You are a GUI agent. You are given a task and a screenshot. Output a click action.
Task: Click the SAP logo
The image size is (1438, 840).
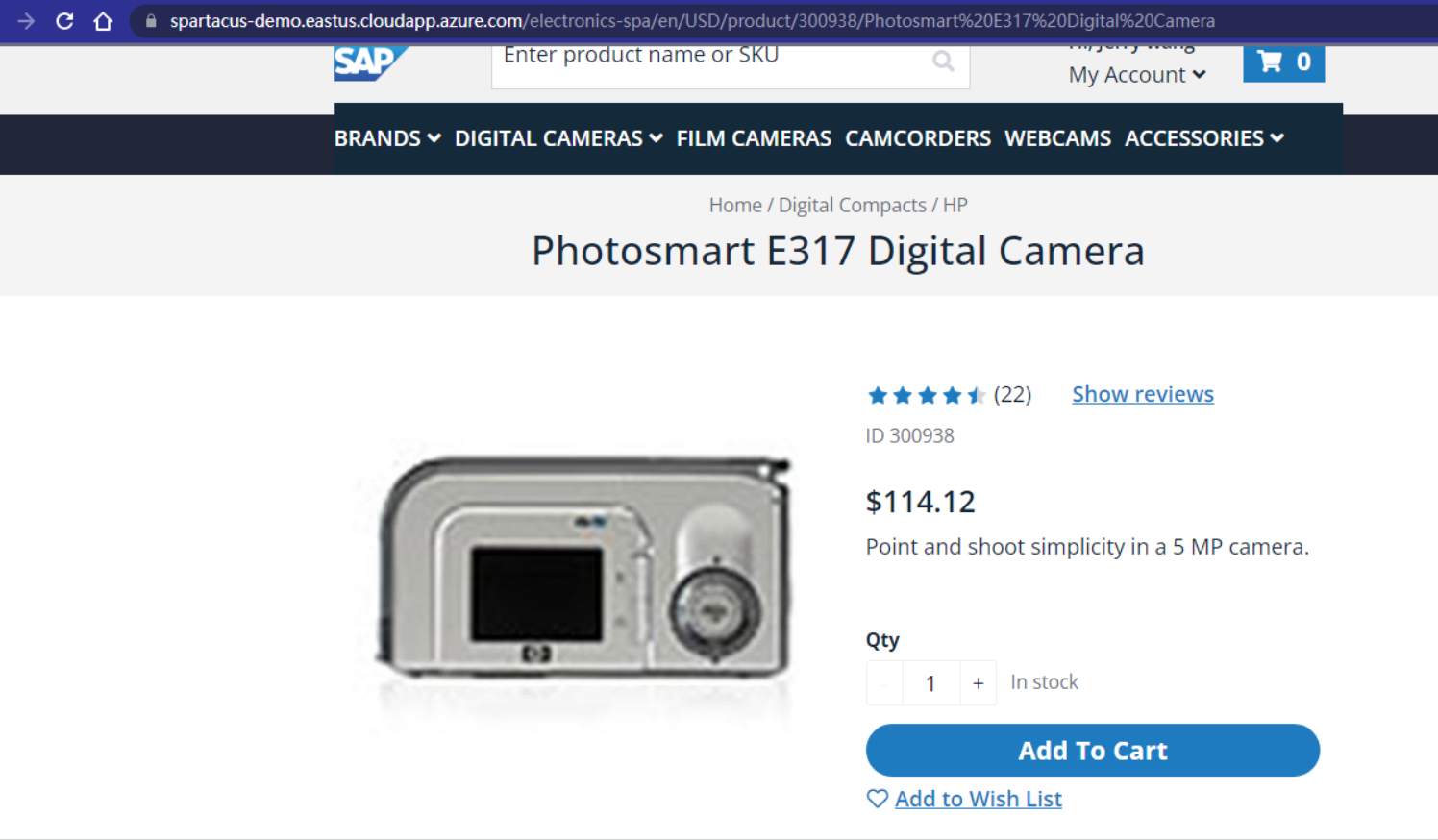[x=370, y=63]
